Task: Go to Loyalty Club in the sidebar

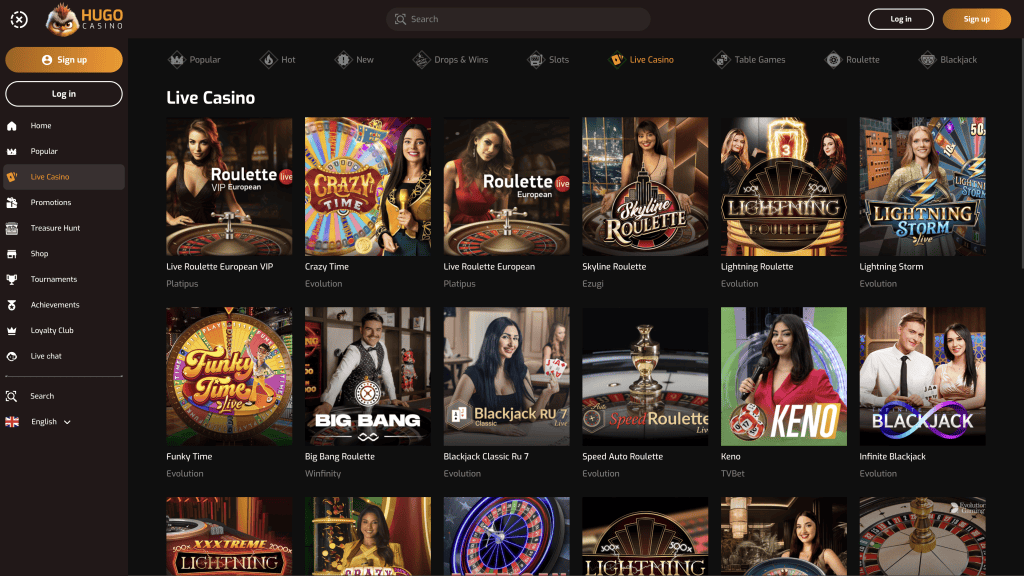Action: pyautogui.click(x=64, y=330)
